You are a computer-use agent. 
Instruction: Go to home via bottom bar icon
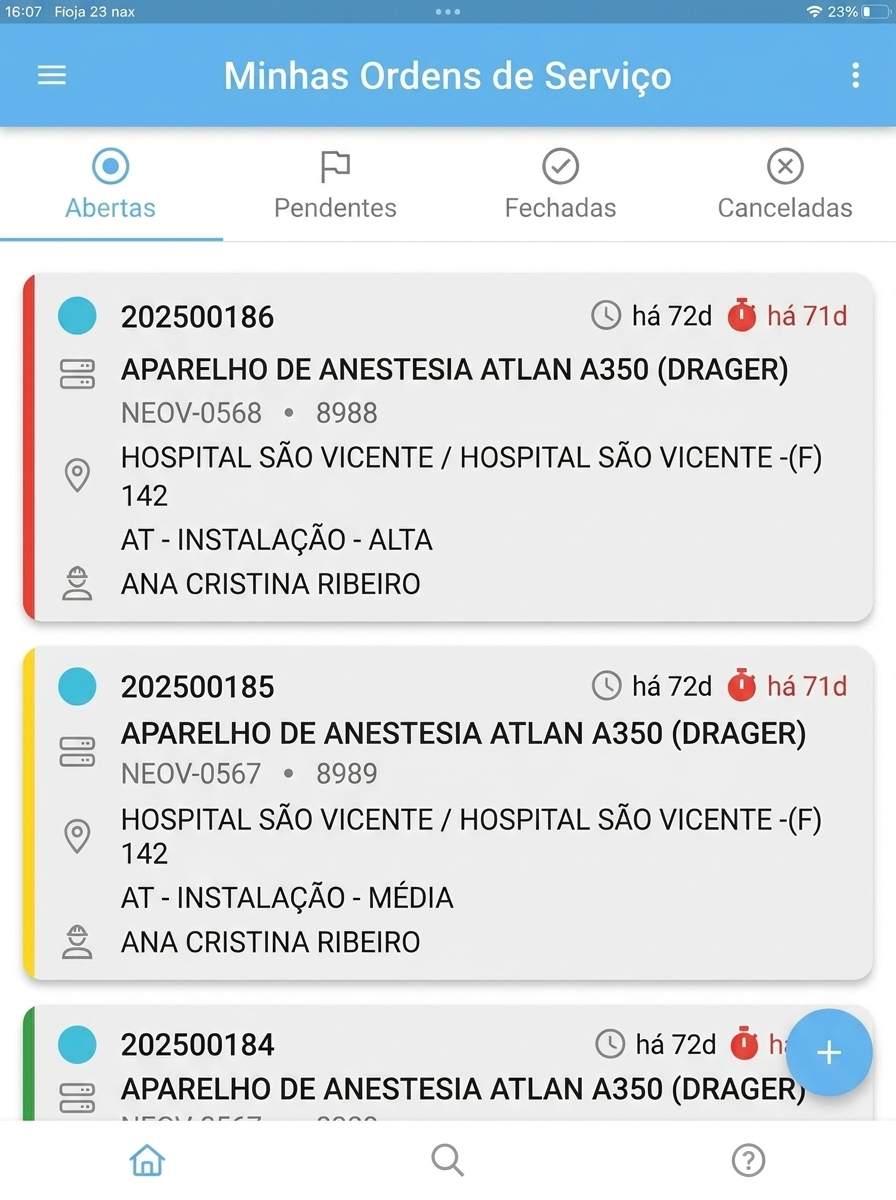pyautogui.click(x=147, y=1160)
